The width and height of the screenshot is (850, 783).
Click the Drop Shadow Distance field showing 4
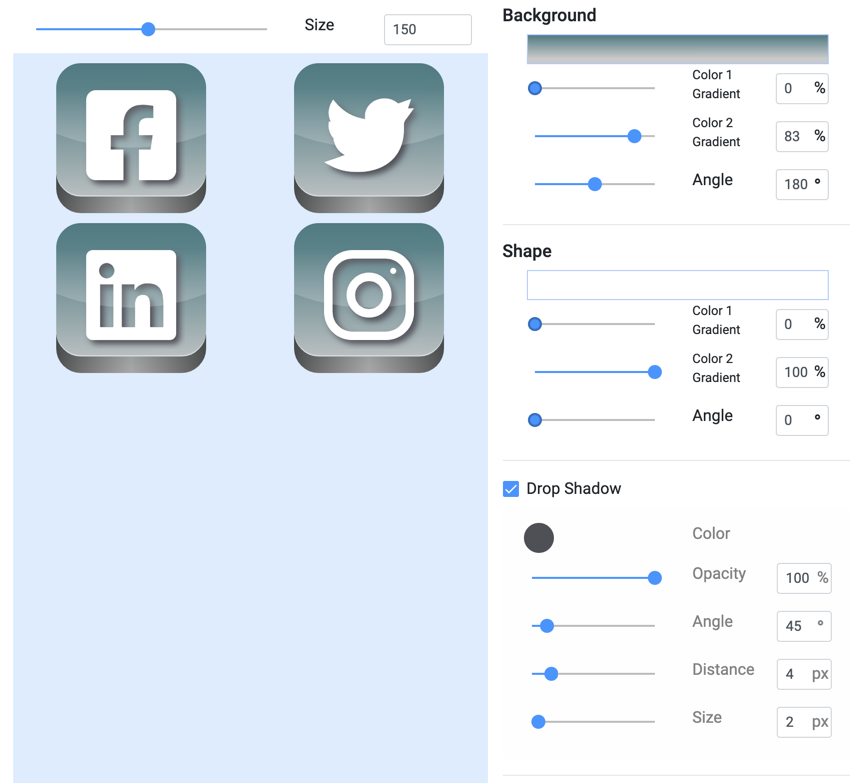[x=804, y=675]
